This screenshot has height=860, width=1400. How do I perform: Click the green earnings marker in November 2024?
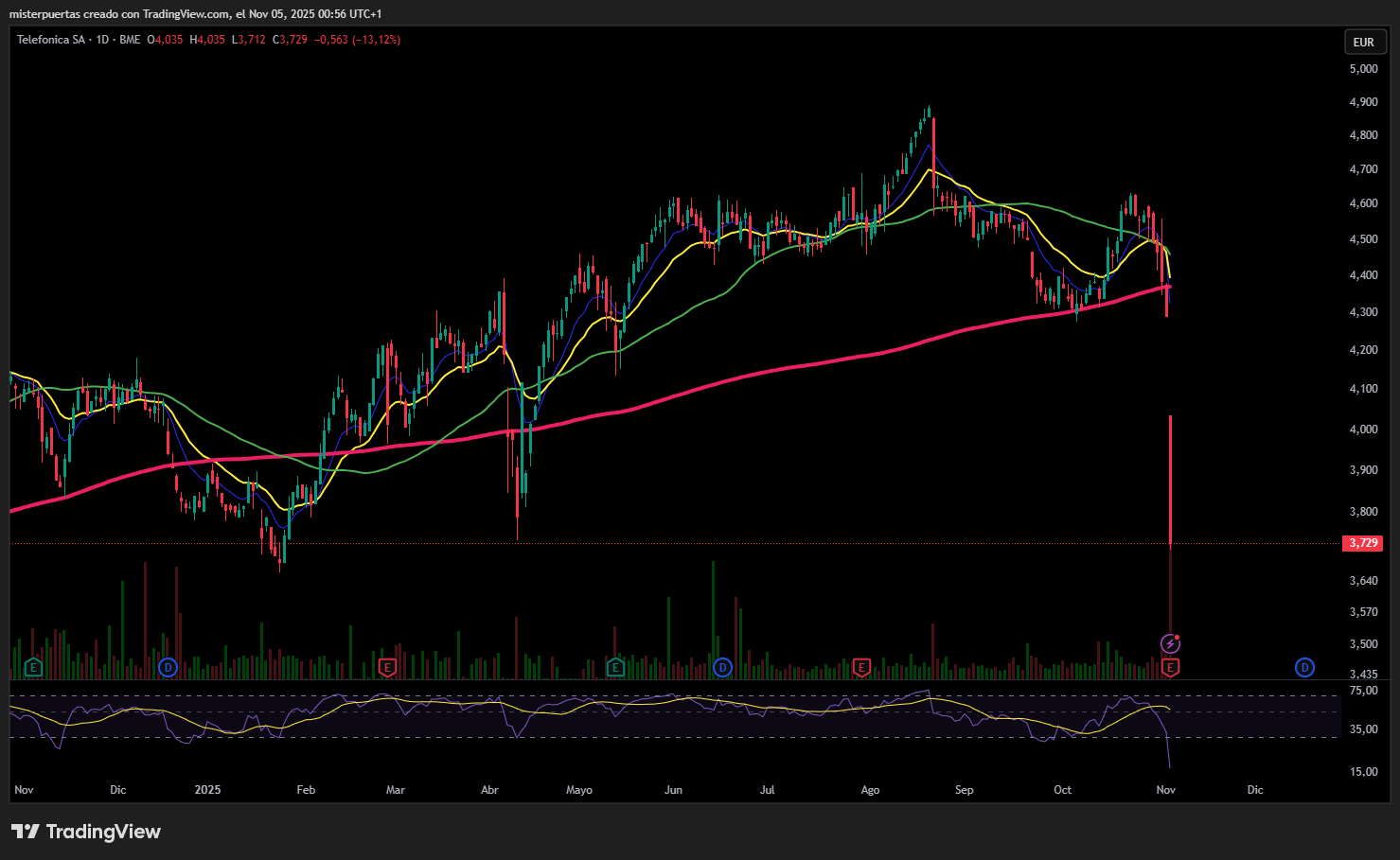(x=33, y=668)
